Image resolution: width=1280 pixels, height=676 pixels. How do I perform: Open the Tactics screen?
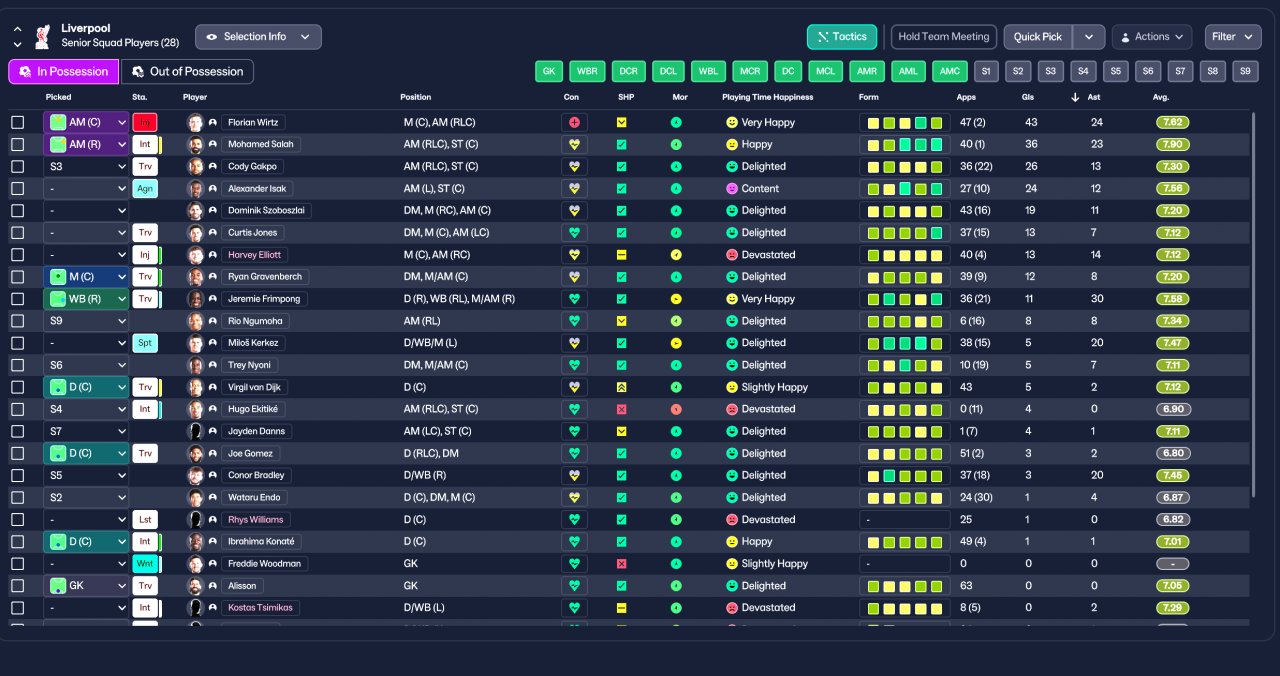(842, 37)
